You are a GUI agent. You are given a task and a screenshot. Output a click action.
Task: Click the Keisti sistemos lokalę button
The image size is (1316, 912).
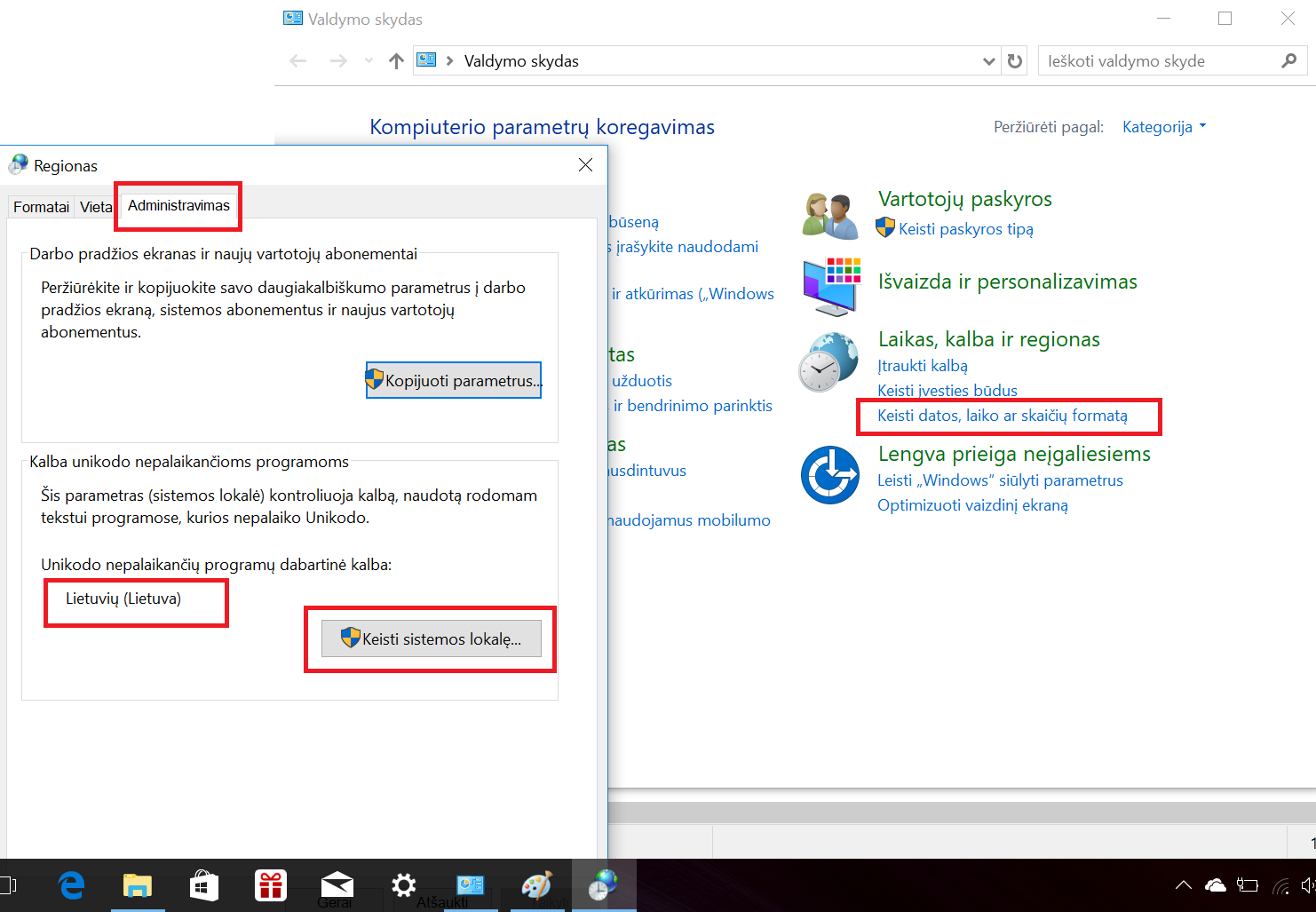[431, 638]
